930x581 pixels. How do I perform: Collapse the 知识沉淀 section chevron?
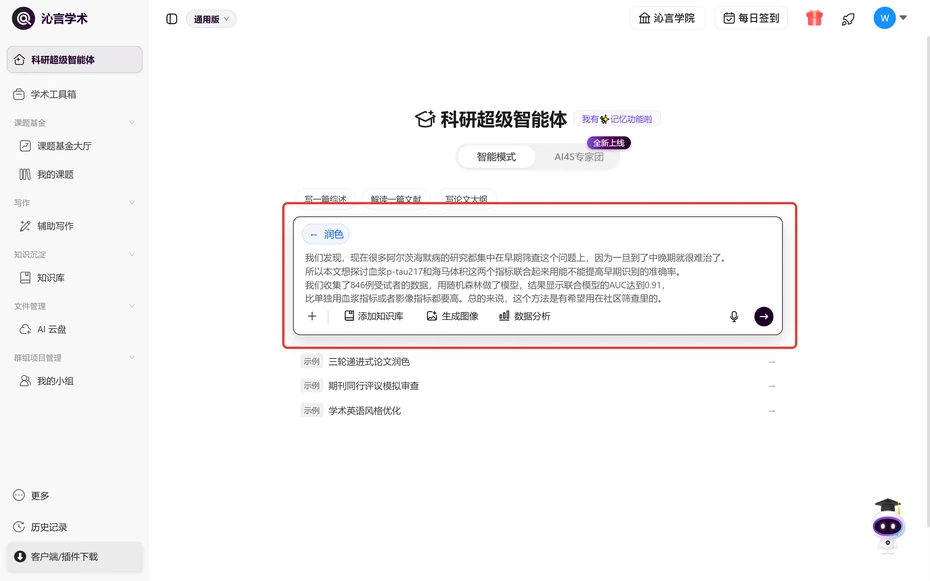[x=132, y=254]
